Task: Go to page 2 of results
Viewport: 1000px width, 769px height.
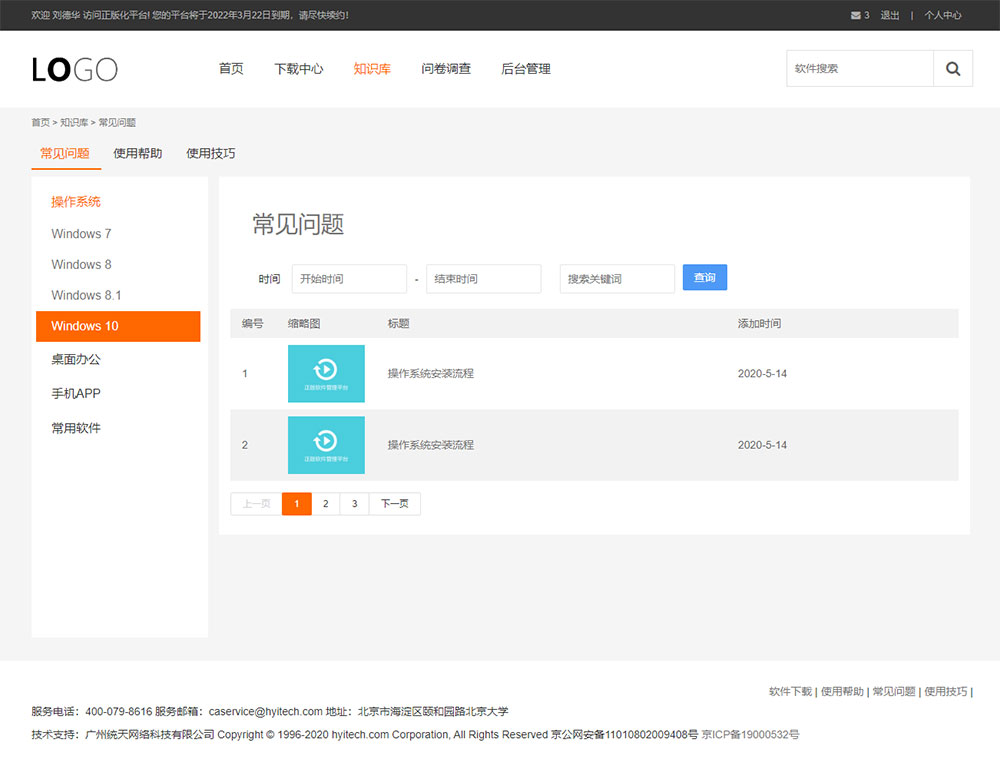Action: pyautogui.click(x=325, y=504)
